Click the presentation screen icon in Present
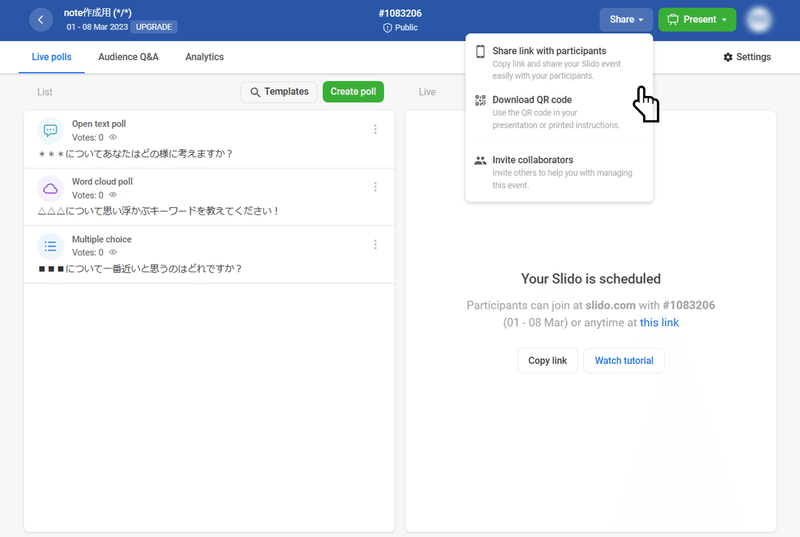Image resolution: width=800 pixels, height=537 pixels. coord(673,20)
